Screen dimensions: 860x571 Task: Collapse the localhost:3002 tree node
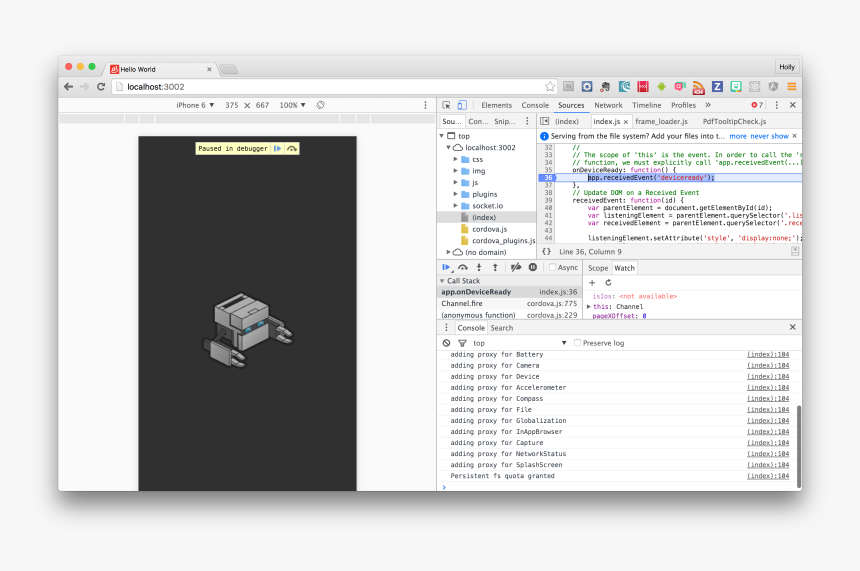click(x=448, y=148)
